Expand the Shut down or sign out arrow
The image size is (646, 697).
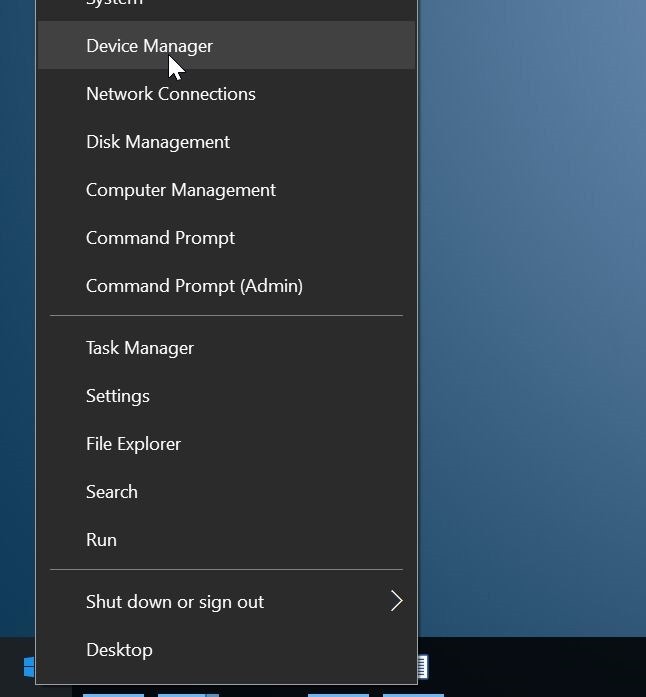tap(396, 601)
